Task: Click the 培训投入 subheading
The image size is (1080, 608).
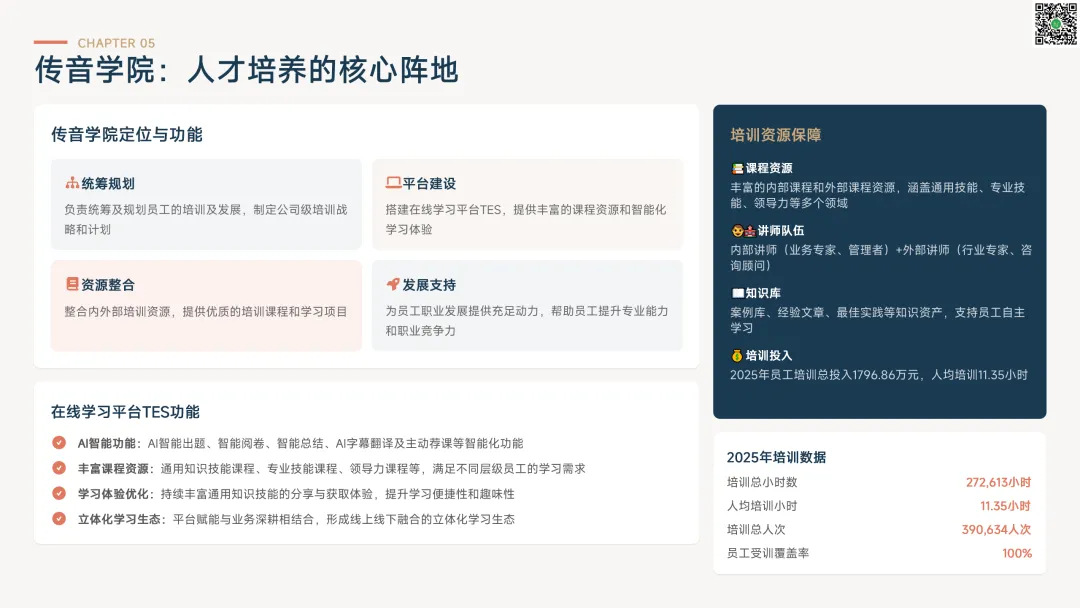Action: 769,356
